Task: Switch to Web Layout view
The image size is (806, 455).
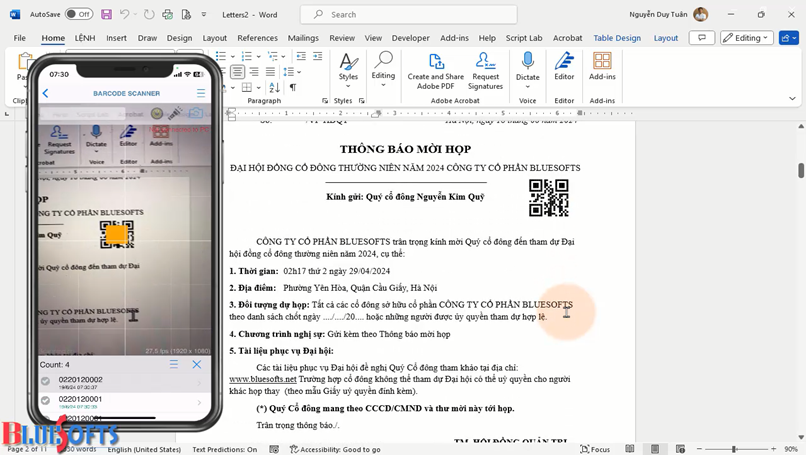Action: pos(680,449)
